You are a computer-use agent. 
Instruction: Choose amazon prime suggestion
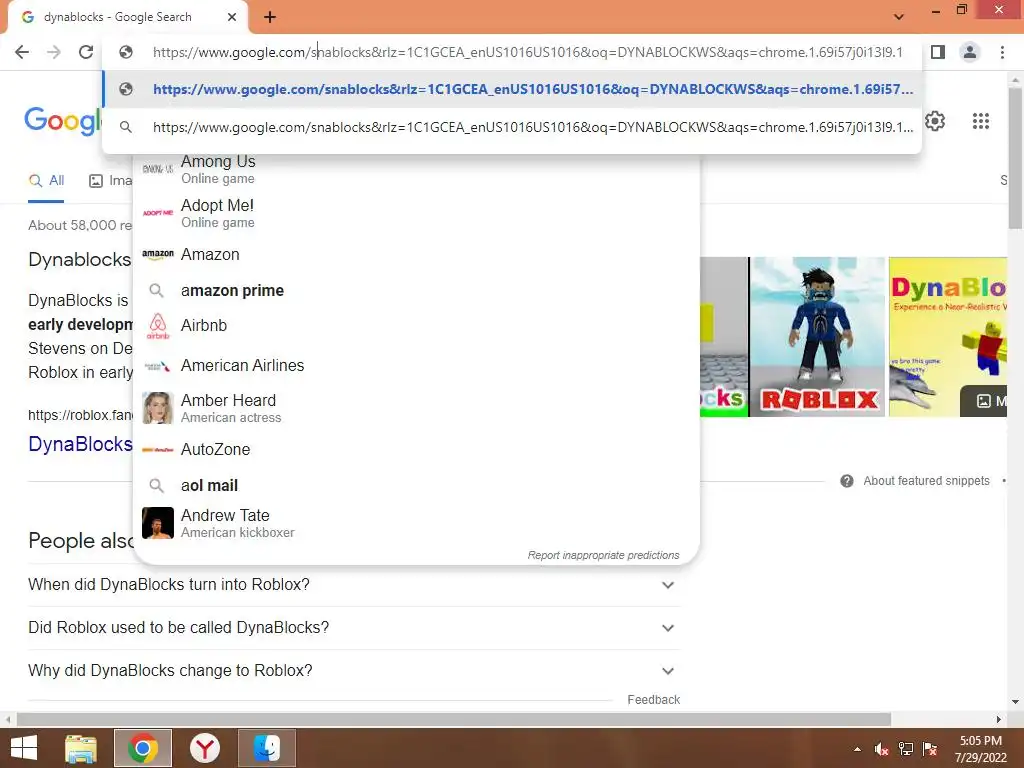click(x=415, y=290)
